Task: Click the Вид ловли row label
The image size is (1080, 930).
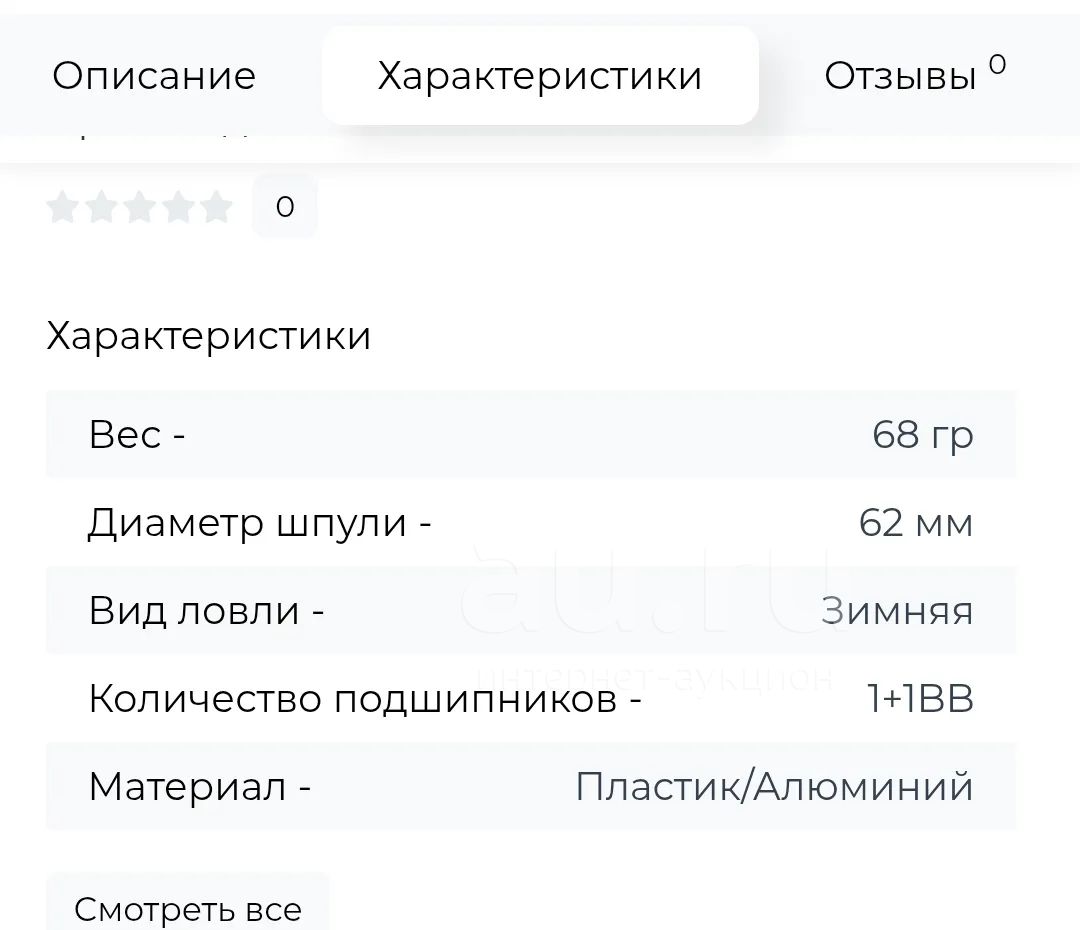Action: click(206, 611)
